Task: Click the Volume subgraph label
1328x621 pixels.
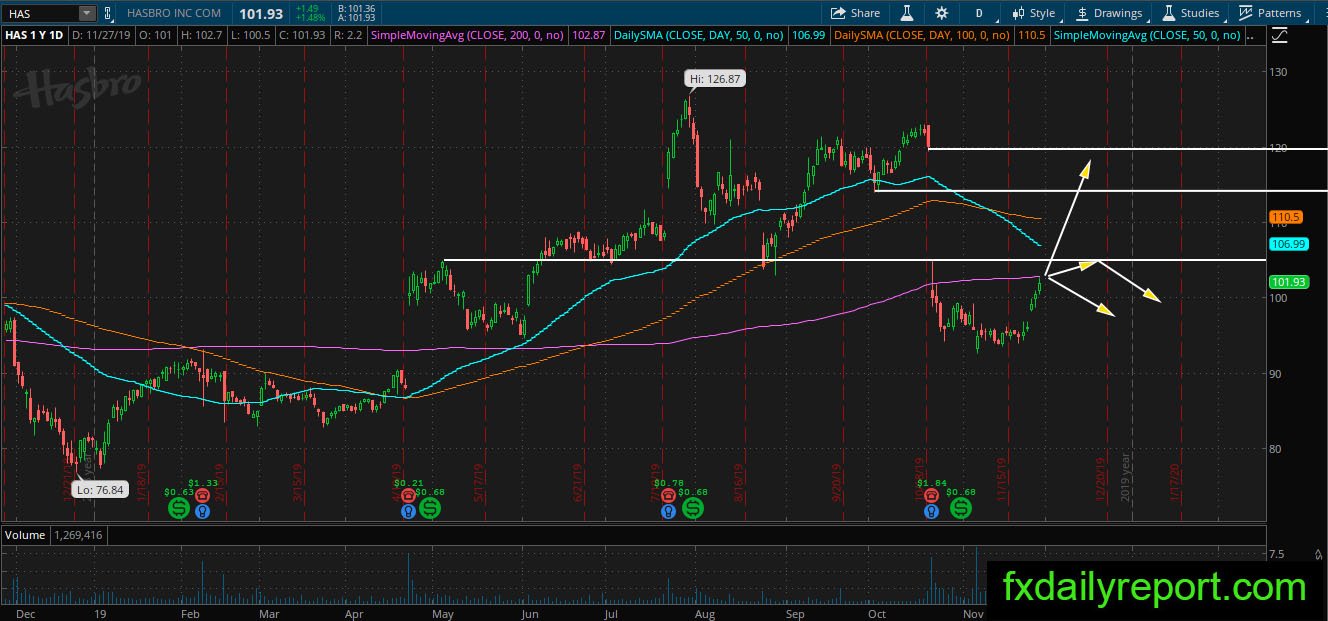Action: [26, 535]
